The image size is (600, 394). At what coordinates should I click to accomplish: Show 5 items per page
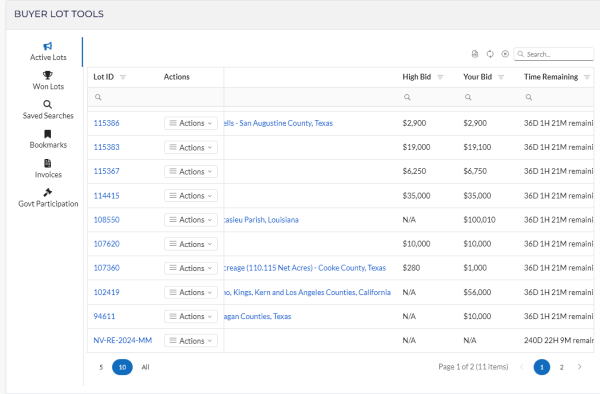(101, 367)
